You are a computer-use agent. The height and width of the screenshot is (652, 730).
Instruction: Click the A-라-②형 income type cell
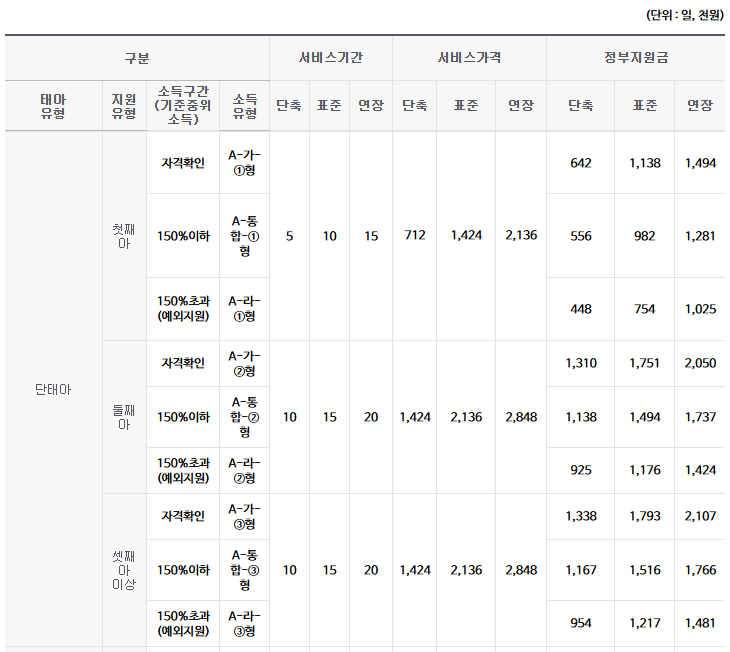tap(244, 470)
